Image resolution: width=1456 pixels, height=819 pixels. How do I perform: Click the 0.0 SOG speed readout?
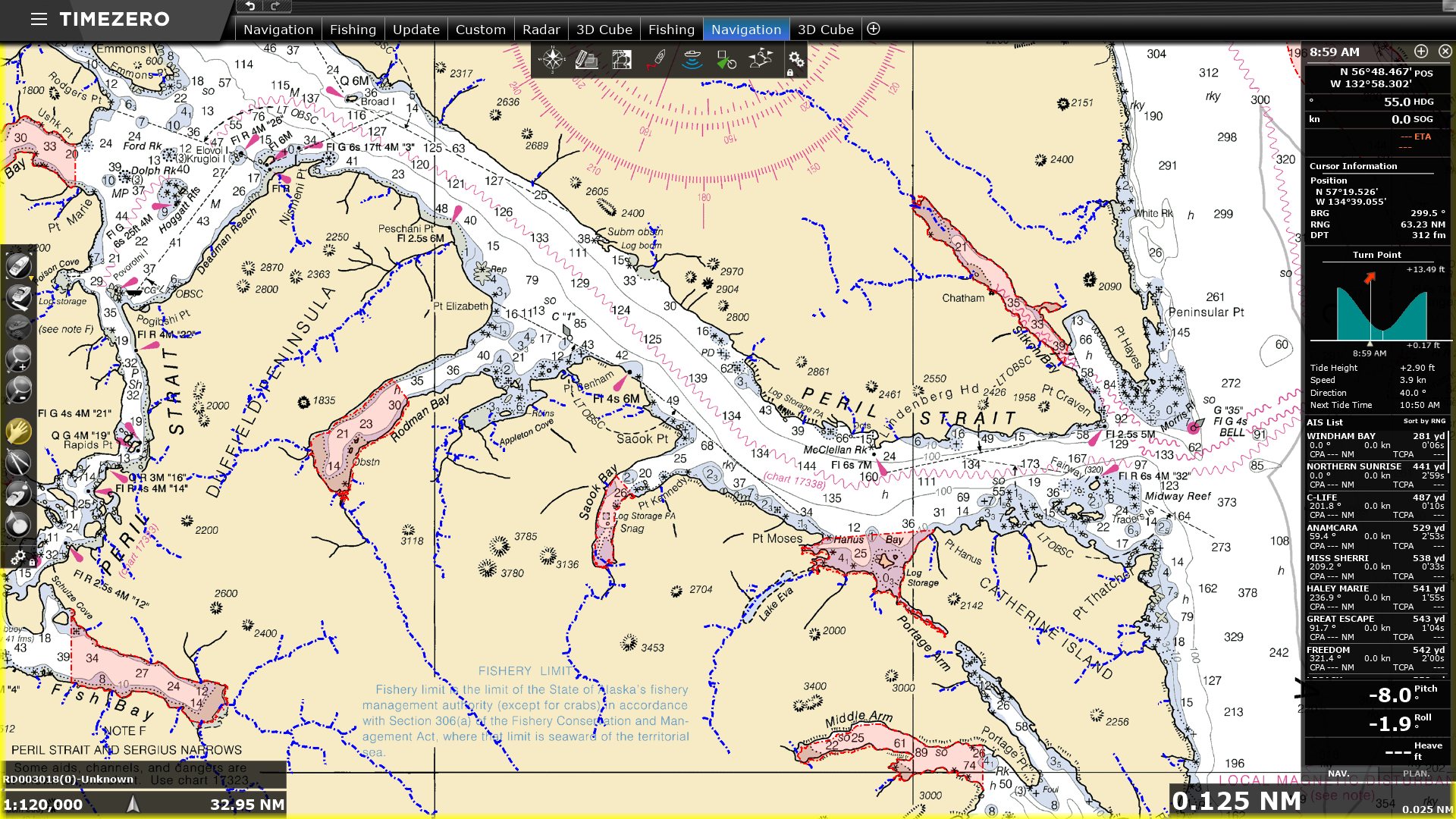[1379, 119]
